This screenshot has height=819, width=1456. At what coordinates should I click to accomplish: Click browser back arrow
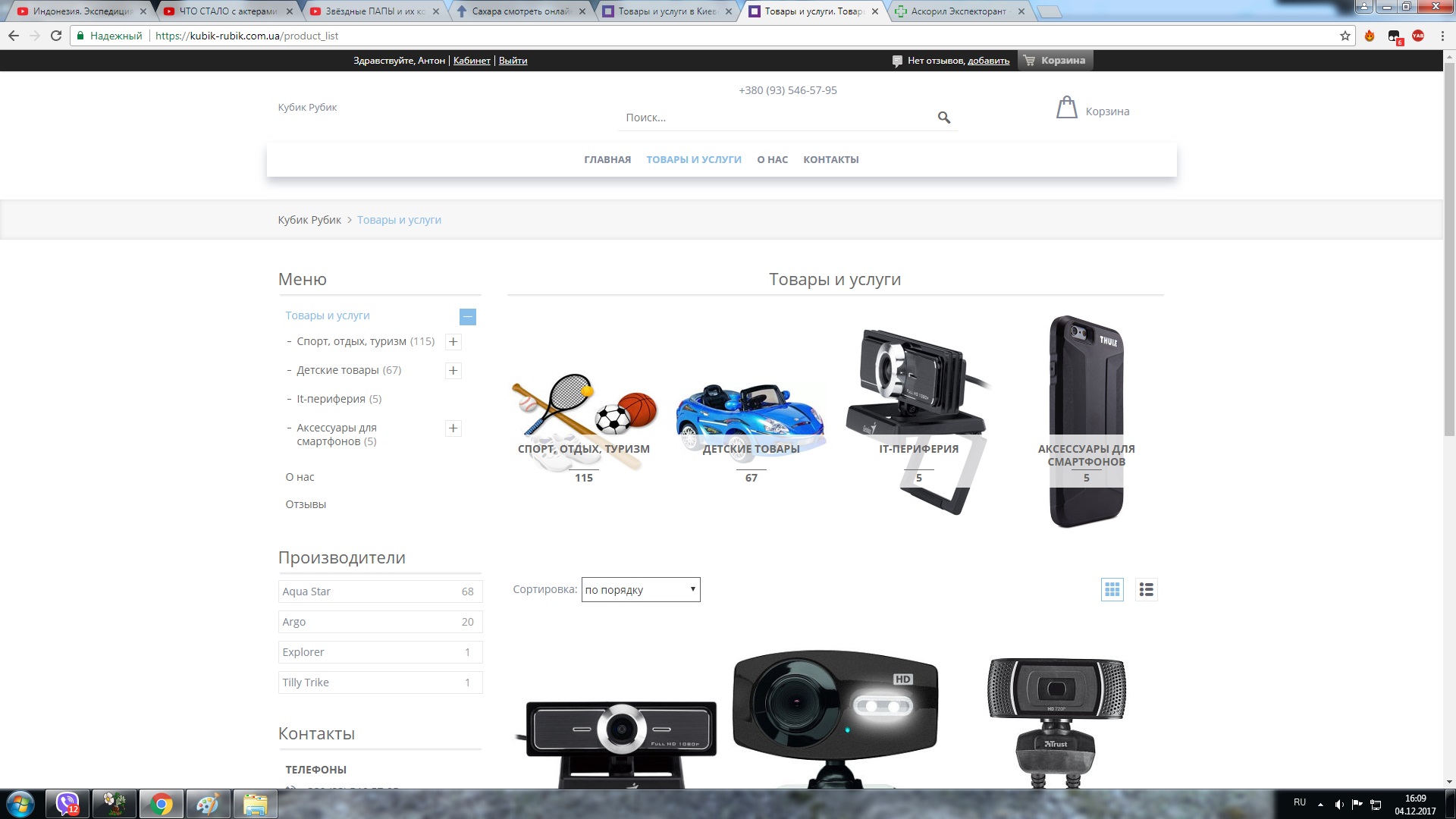click(14, 36)
